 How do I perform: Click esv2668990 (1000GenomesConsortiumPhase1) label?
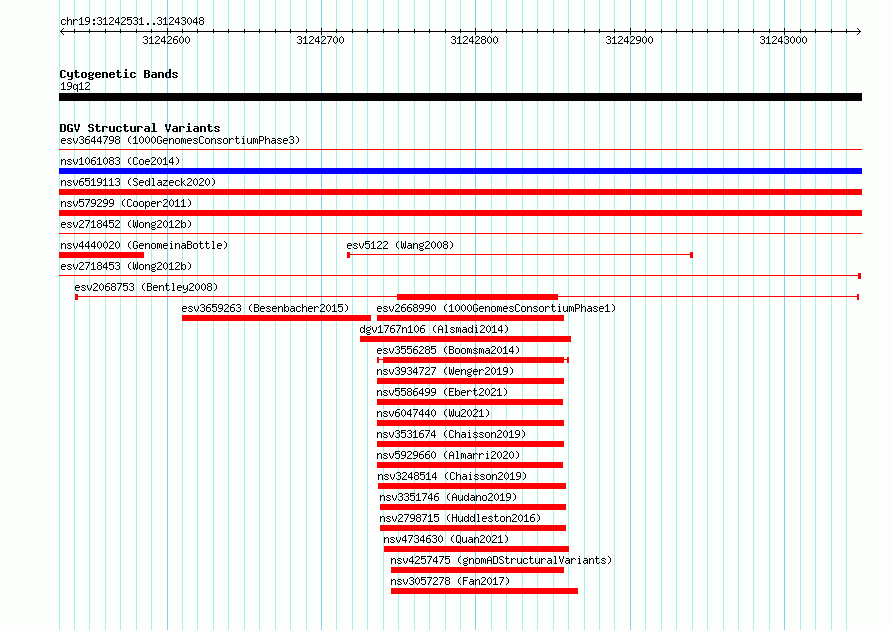click(x=496, y=308)
